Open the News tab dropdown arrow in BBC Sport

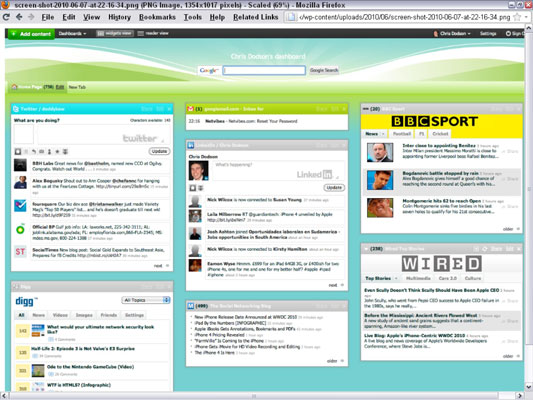(x=383, y=134)
